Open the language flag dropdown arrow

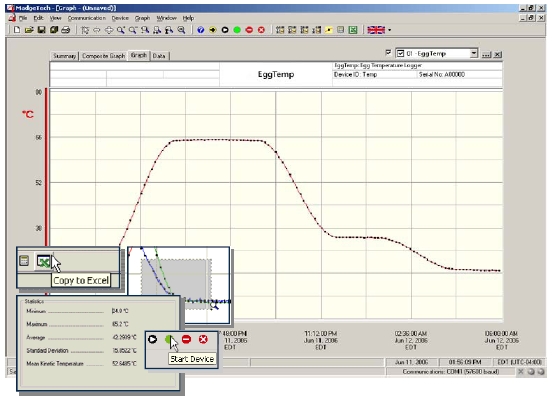(389, 30)
